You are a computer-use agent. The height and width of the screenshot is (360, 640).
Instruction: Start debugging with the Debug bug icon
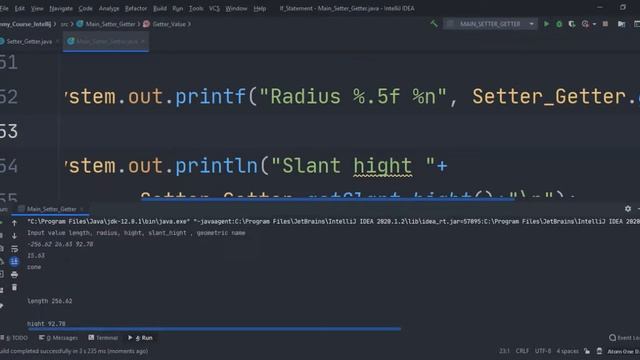(x=559, y=24)
